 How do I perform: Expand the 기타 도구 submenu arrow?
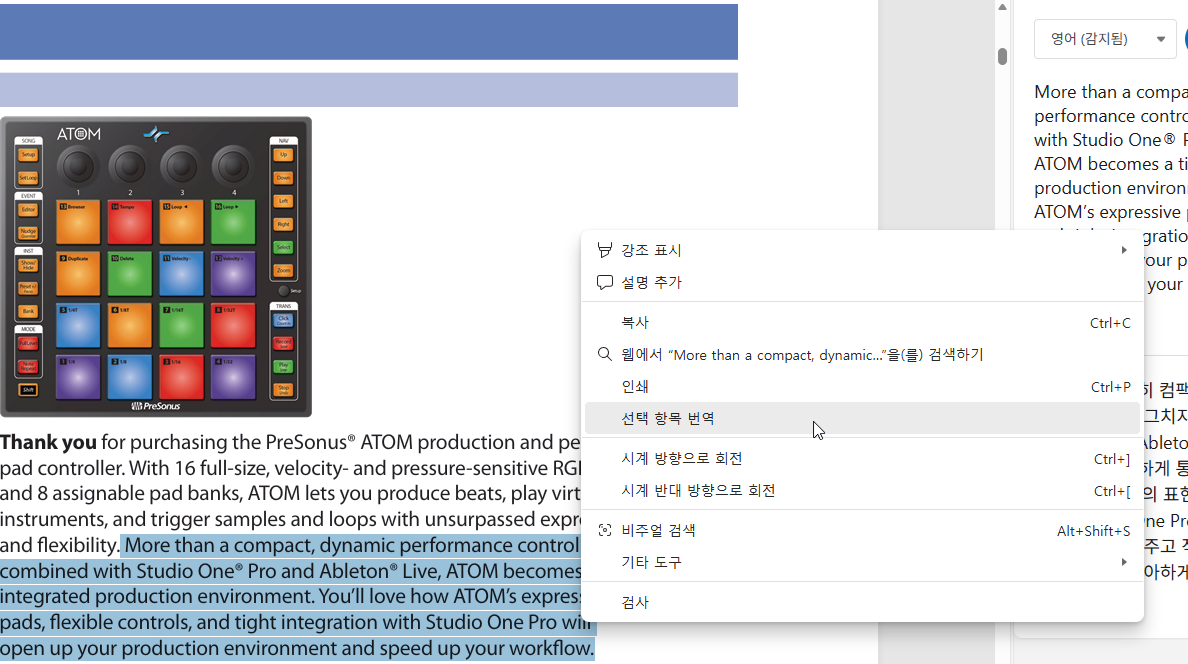(1125, 562)
